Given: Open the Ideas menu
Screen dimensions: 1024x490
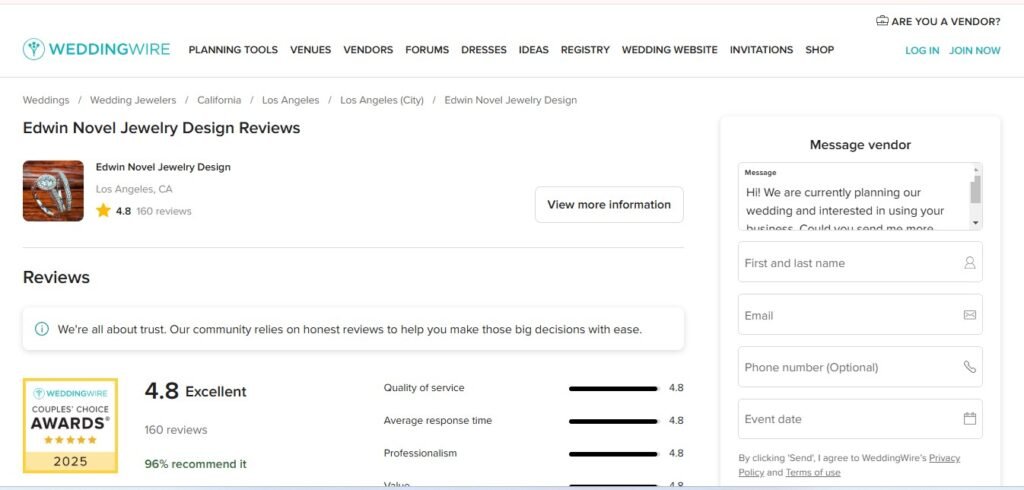Looking at the screenshot, I should 534,50.
